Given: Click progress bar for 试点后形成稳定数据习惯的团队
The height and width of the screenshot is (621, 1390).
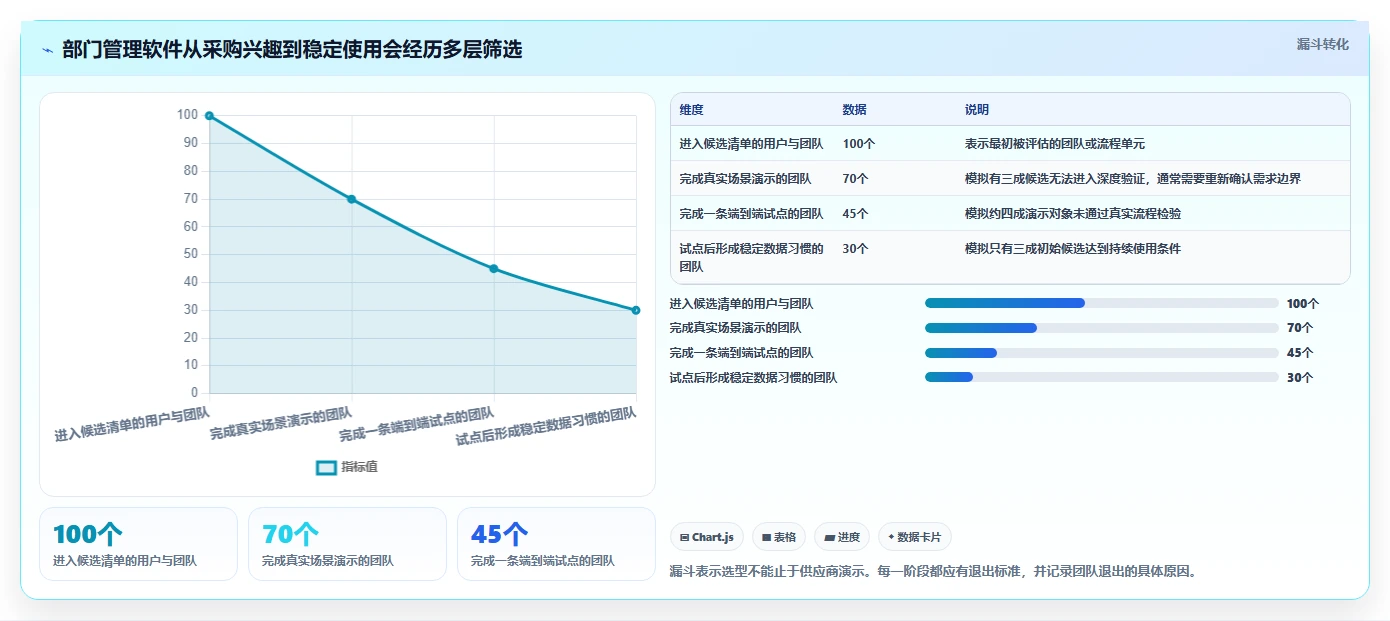Looking at the screenshot, I should (1102, 377).
